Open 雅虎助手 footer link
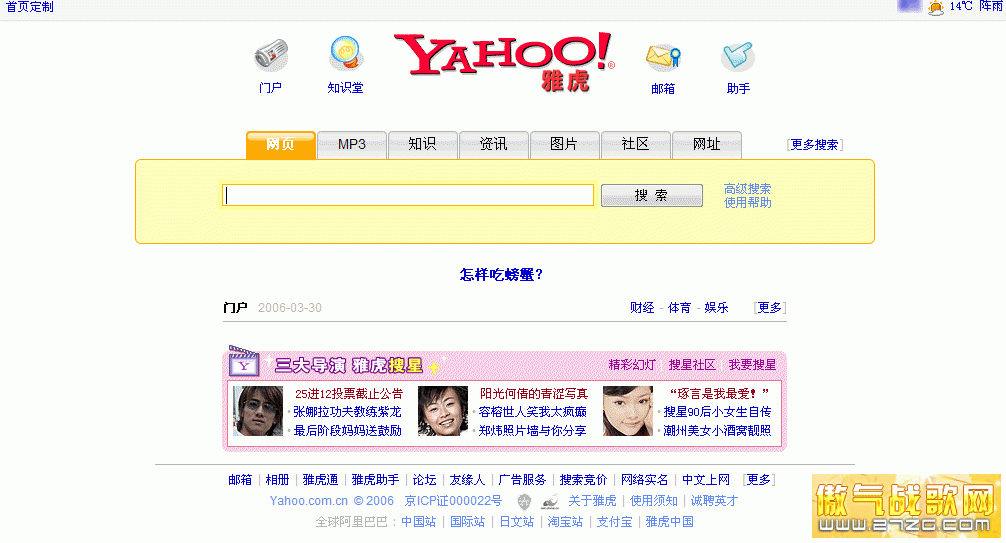This screenshot has height=543, width=1006. 375,479
